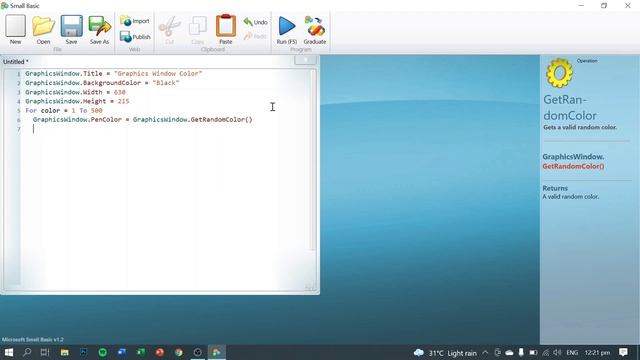Click the Returns heading in help panel
The width and height of the screenshot is (640, 360).
(x=555, y=188)
